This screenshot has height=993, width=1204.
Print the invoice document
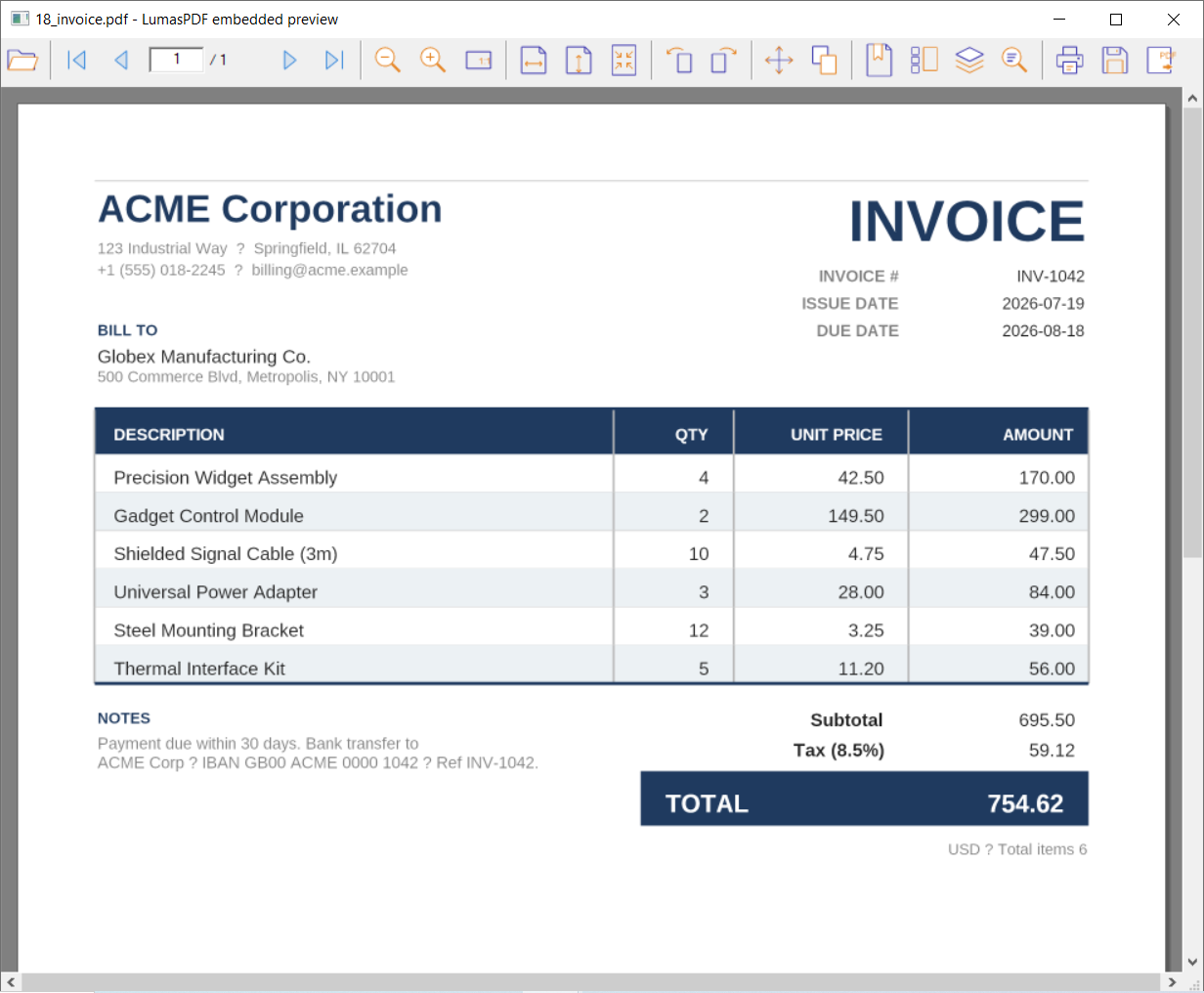click(x=1070, y=61)
